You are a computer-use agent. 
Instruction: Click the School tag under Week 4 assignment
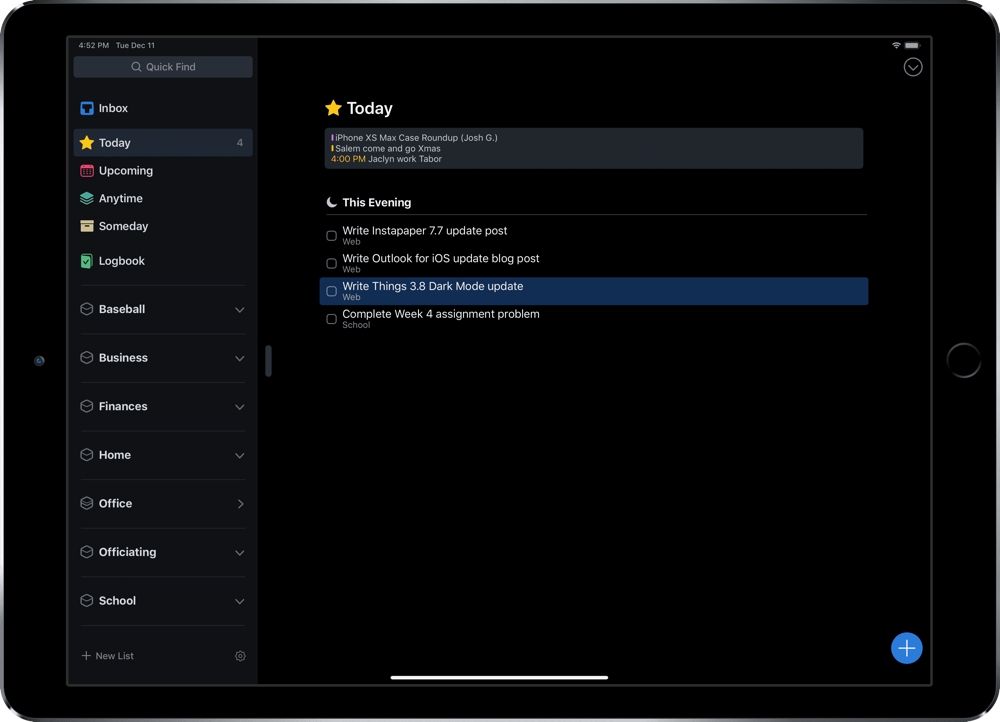(x=356, y=325)
